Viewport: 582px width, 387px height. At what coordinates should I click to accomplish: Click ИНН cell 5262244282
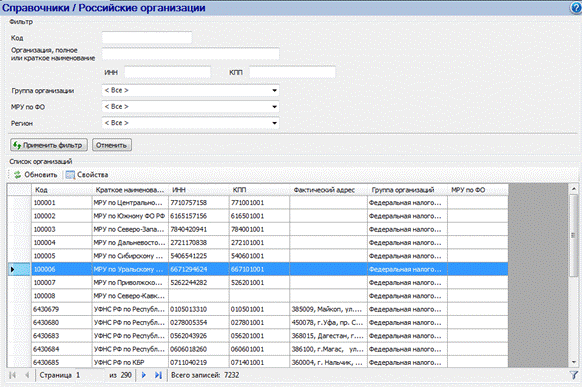point(199,283)
